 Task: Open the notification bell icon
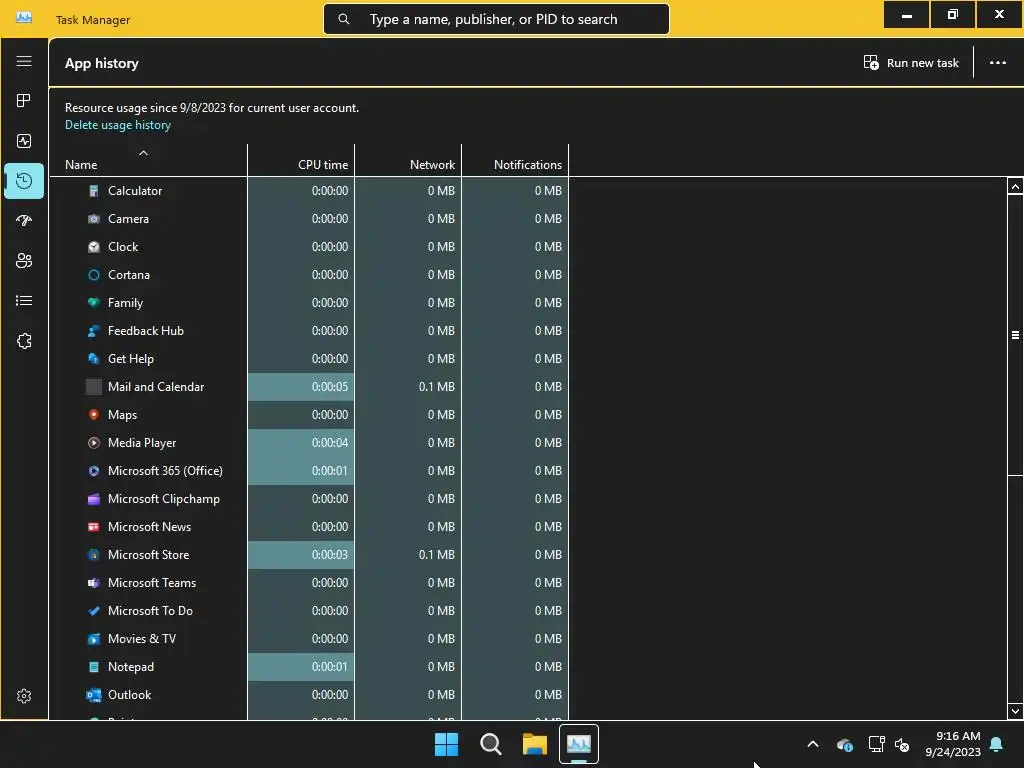pos(997,744)
